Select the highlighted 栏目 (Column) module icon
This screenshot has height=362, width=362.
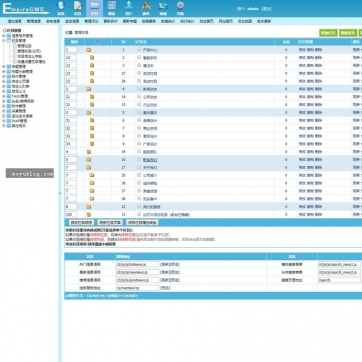pos(95,8)
